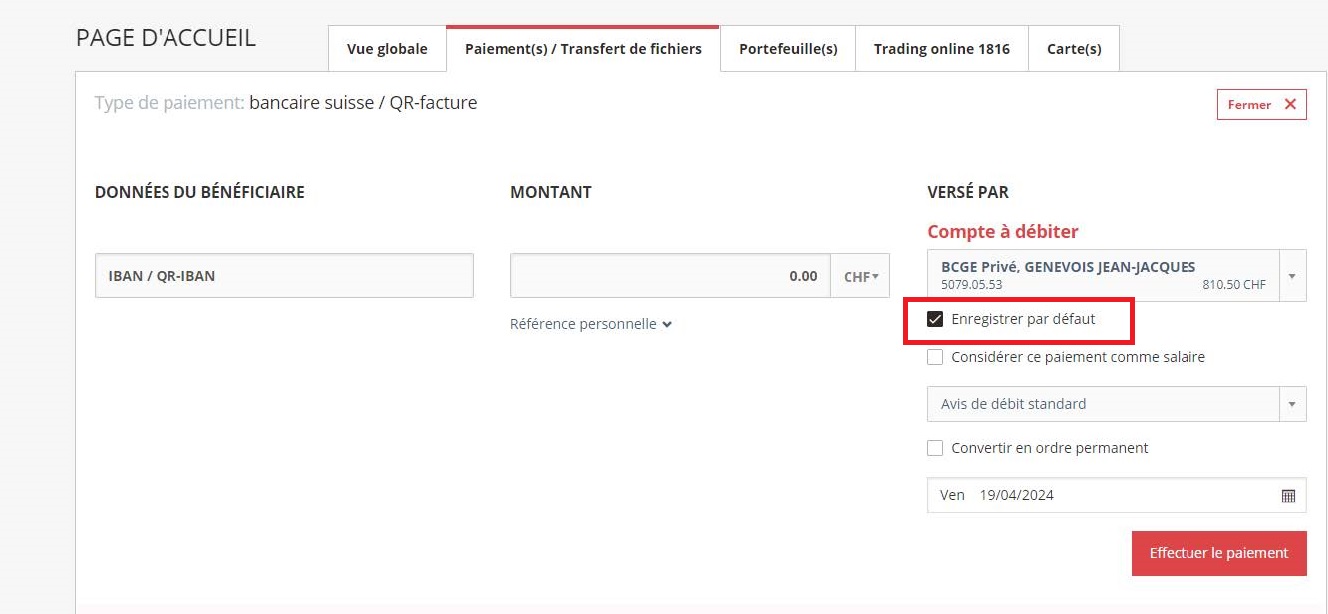Screen dimensions: 1328x614
Task: Open the BCGE Privé account selector
Action: (1117, 276)
